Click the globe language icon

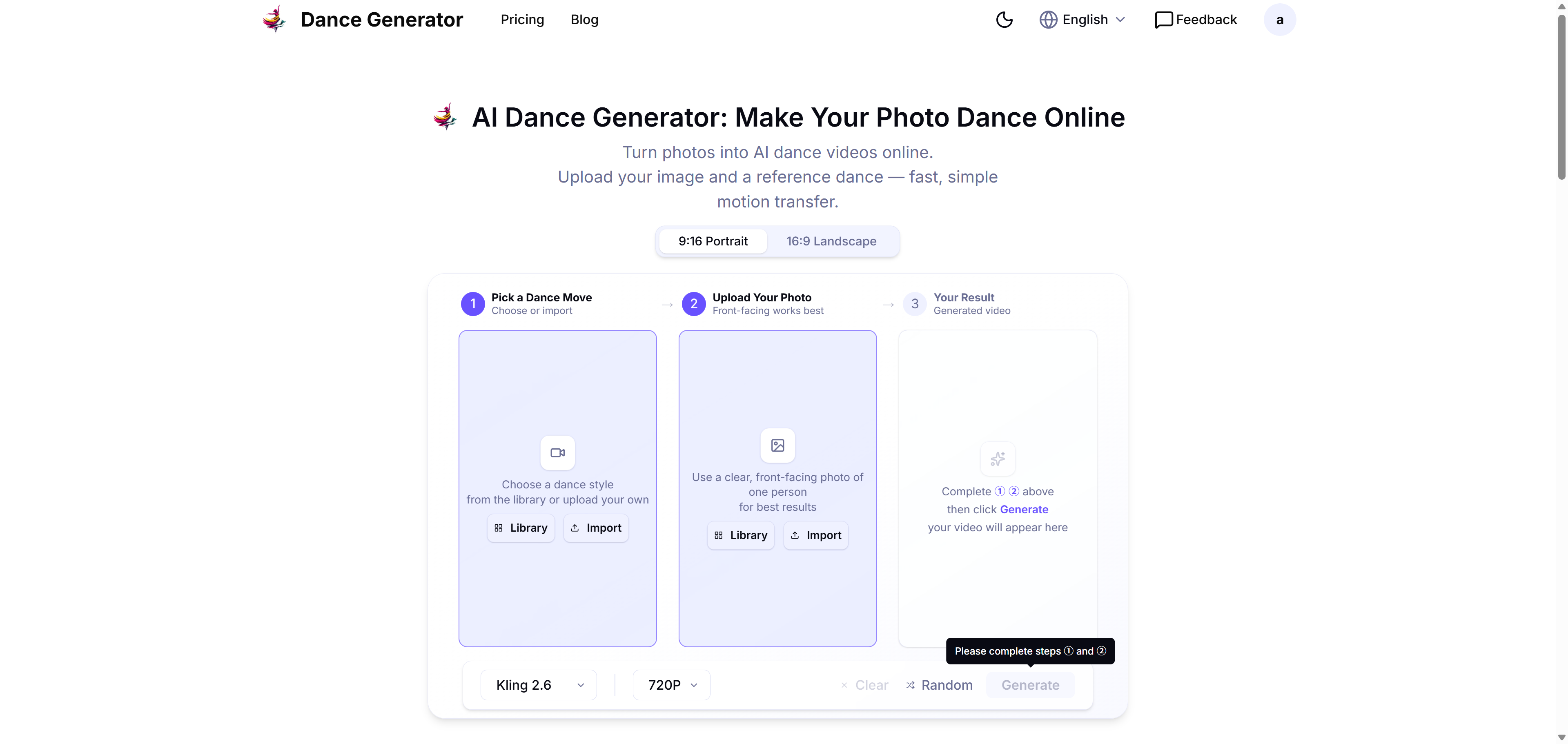(1048, 19)
